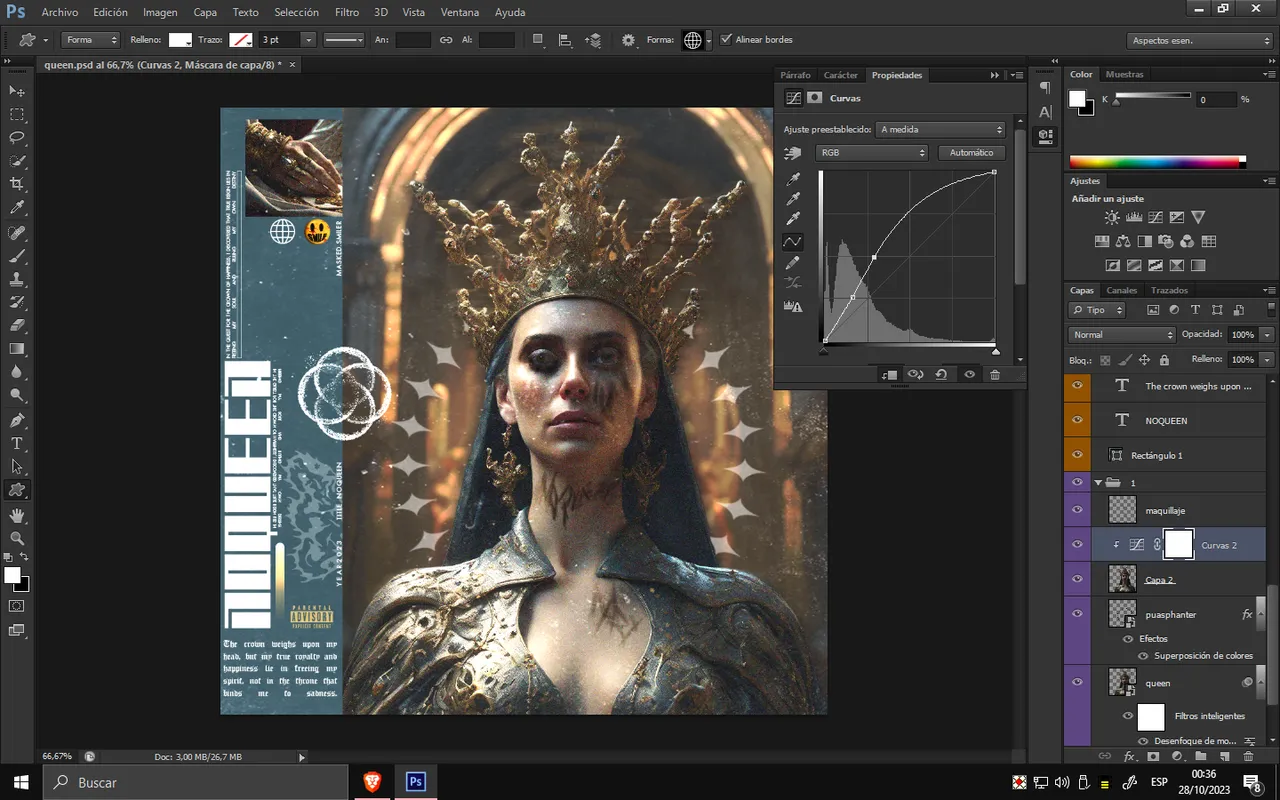The image size is (1280, 800).
Task: Add a Curves adjustment from Ajustes panel
Action: pyautogui.click(x=1155, y=217)
